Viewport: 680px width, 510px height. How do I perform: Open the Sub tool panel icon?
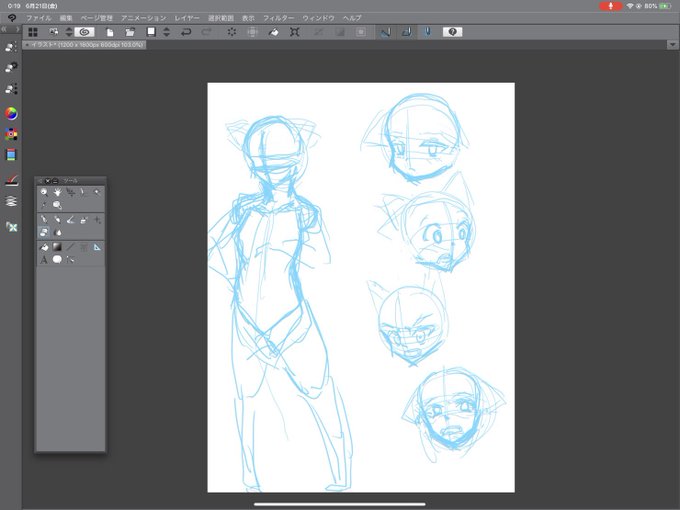(11, 46)
